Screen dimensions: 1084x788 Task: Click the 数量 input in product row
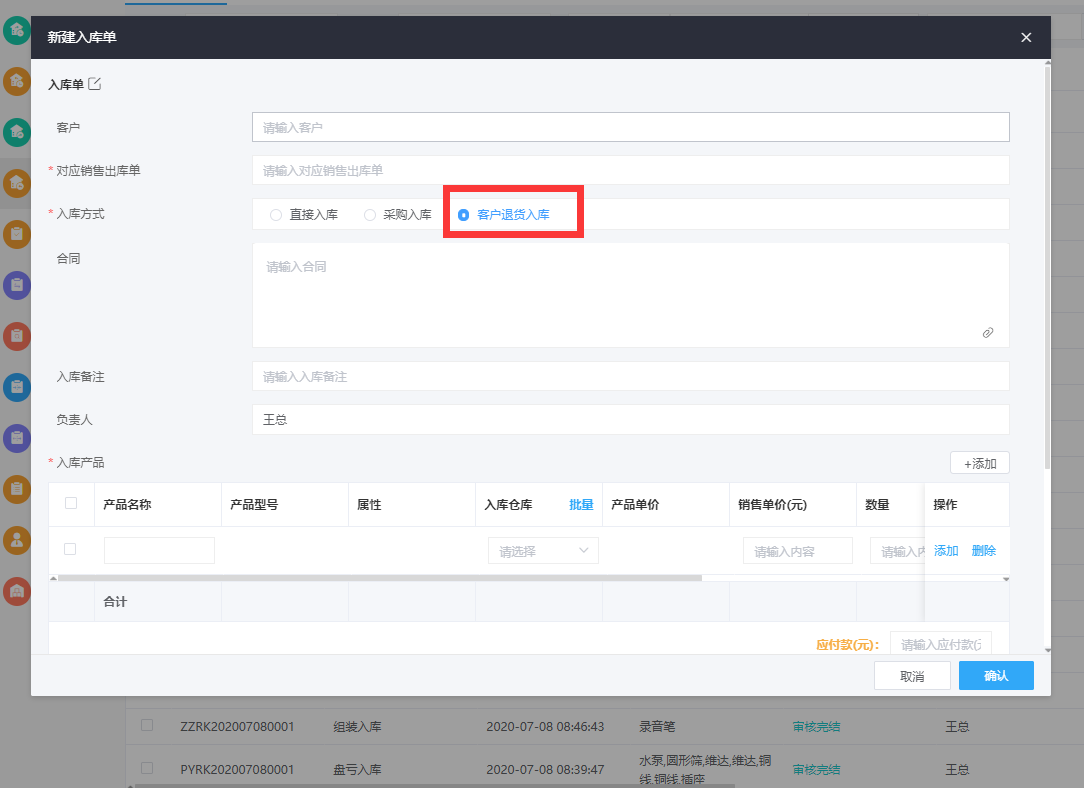point(897,551)
